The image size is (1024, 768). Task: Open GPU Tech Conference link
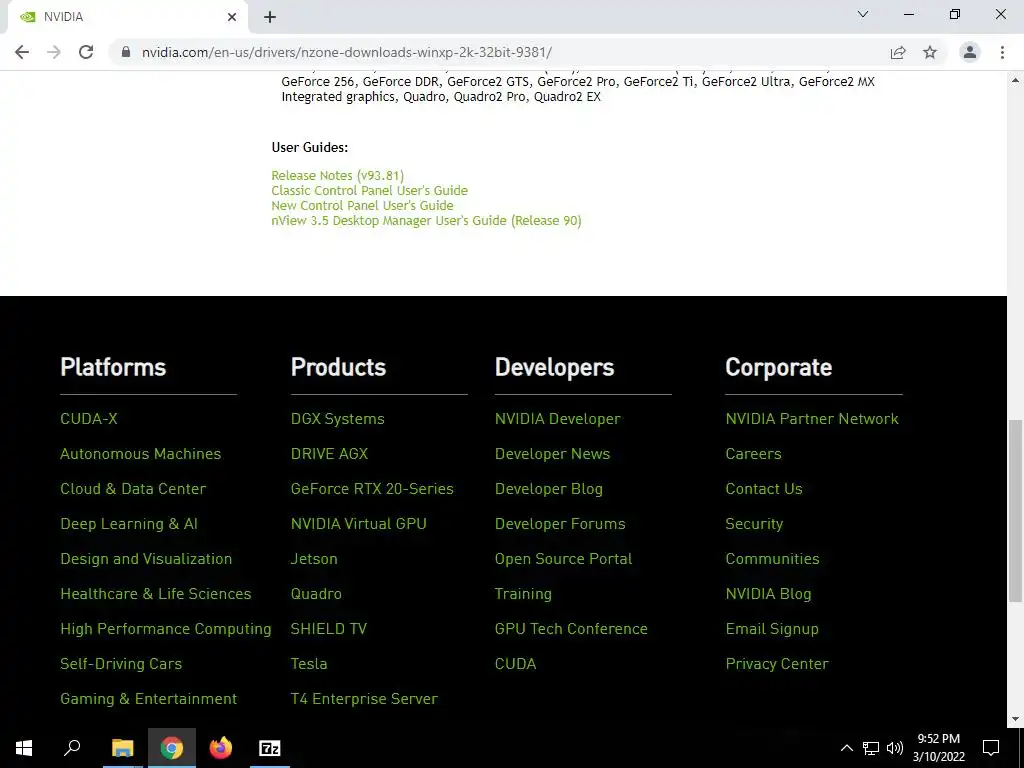(571, 629)
